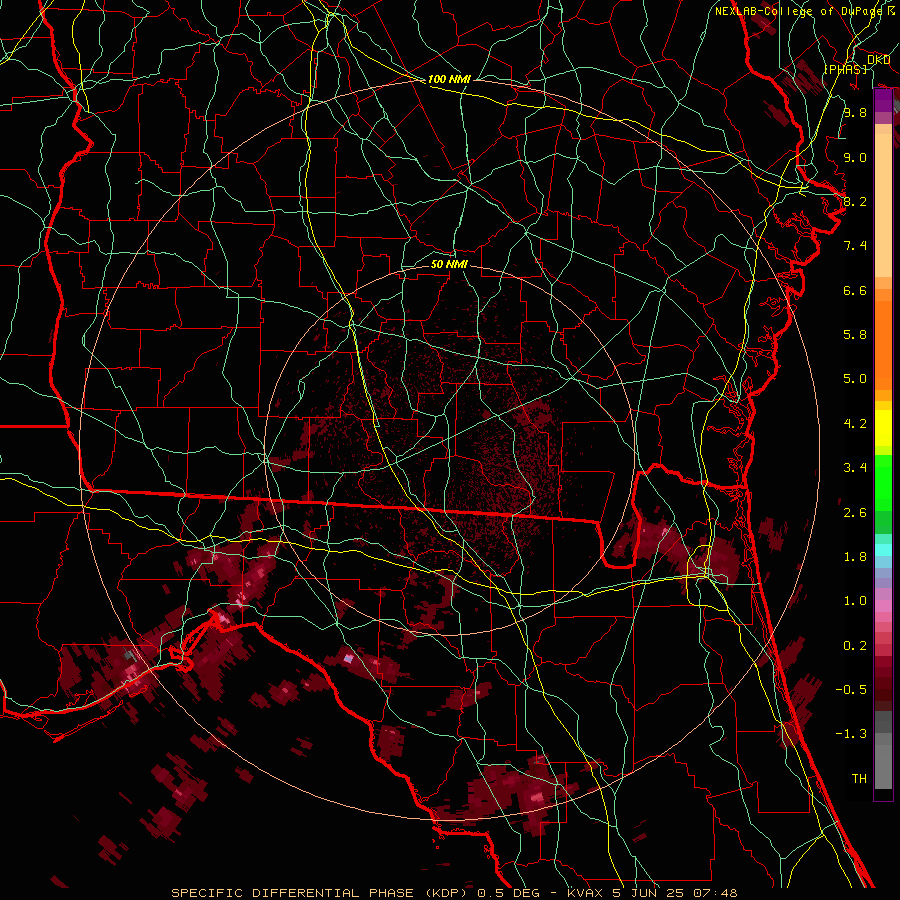Click the 5 JUN 25 07:48 timestamp
The image size is (900, 900).
[673, 893]
